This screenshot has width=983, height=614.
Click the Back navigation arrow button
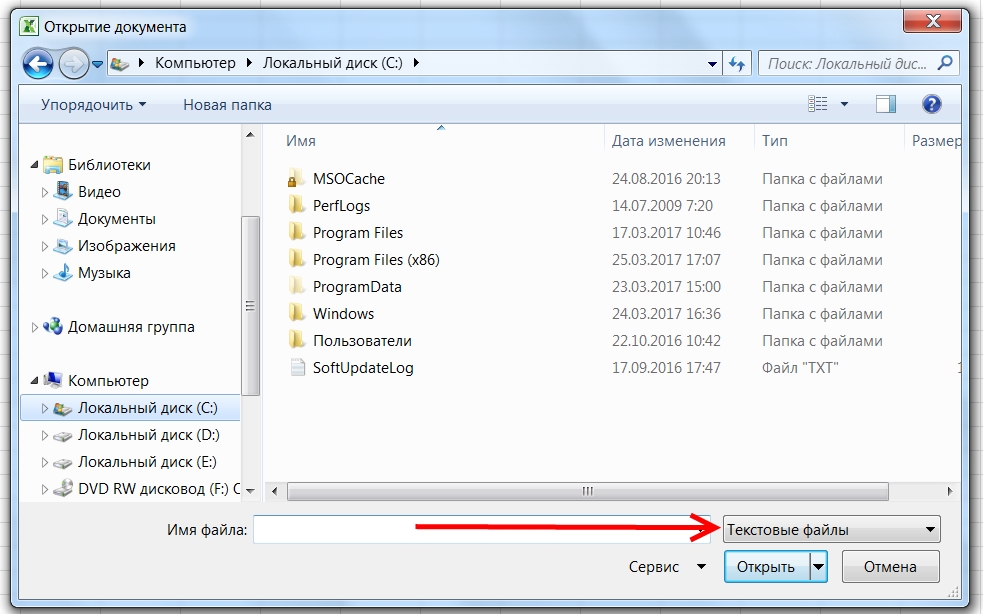pos(38,64)
